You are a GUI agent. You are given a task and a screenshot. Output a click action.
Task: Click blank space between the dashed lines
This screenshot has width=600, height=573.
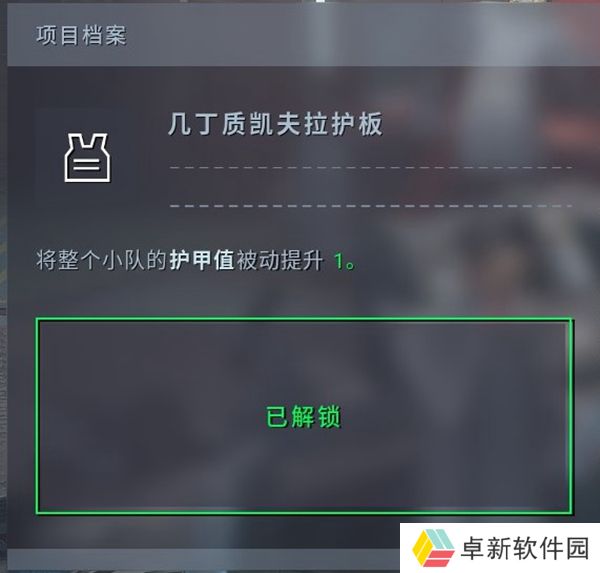370,187
